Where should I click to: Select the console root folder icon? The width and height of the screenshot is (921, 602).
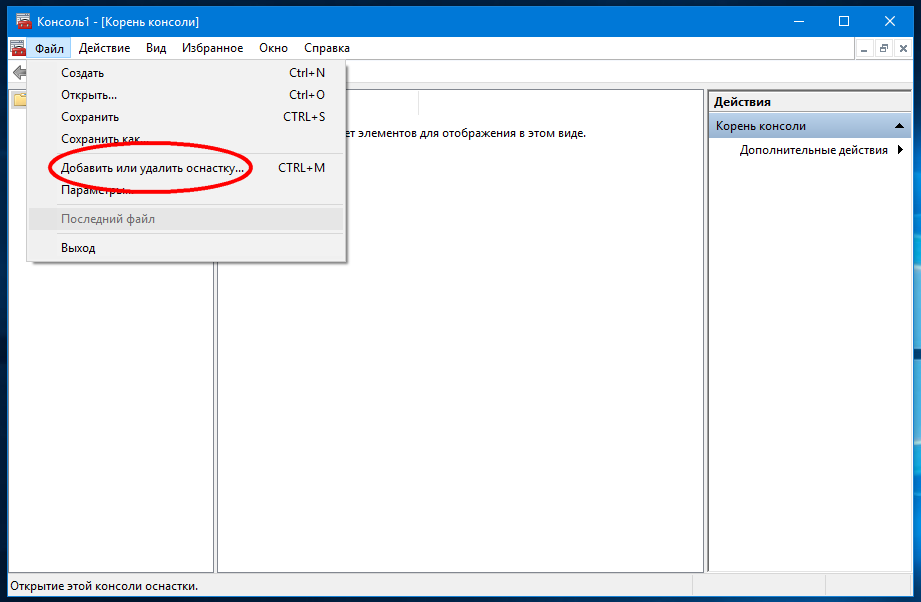19,100
